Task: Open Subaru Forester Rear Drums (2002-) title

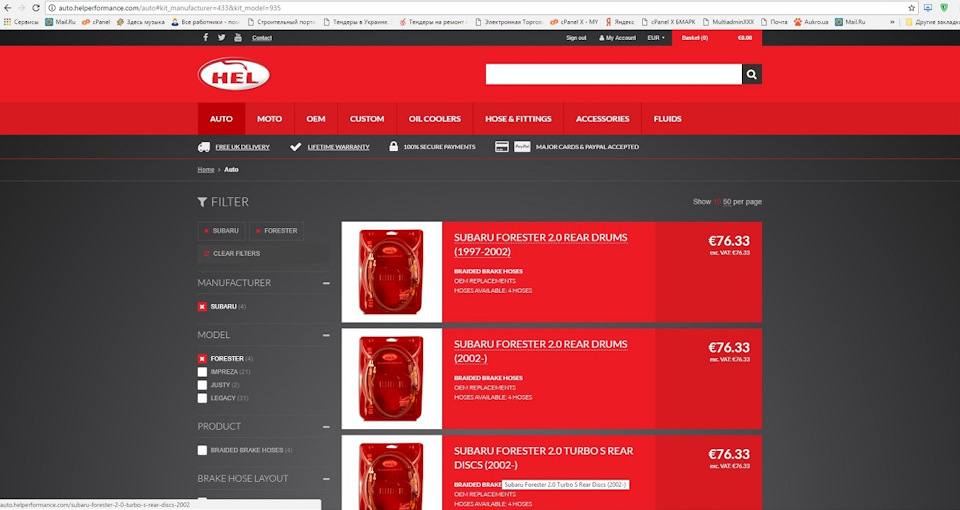Action: [x=541, y=351]
